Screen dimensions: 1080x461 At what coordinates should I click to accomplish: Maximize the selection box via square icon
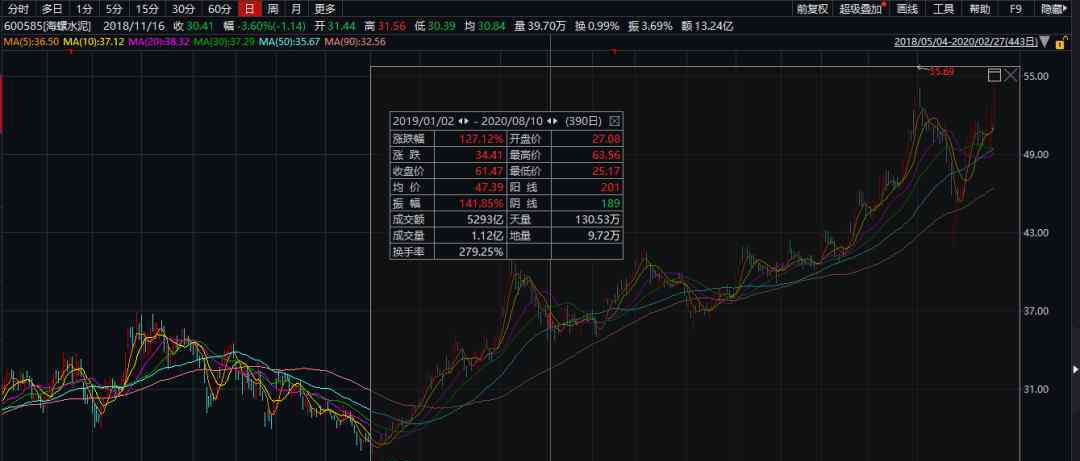pos(994,76)
